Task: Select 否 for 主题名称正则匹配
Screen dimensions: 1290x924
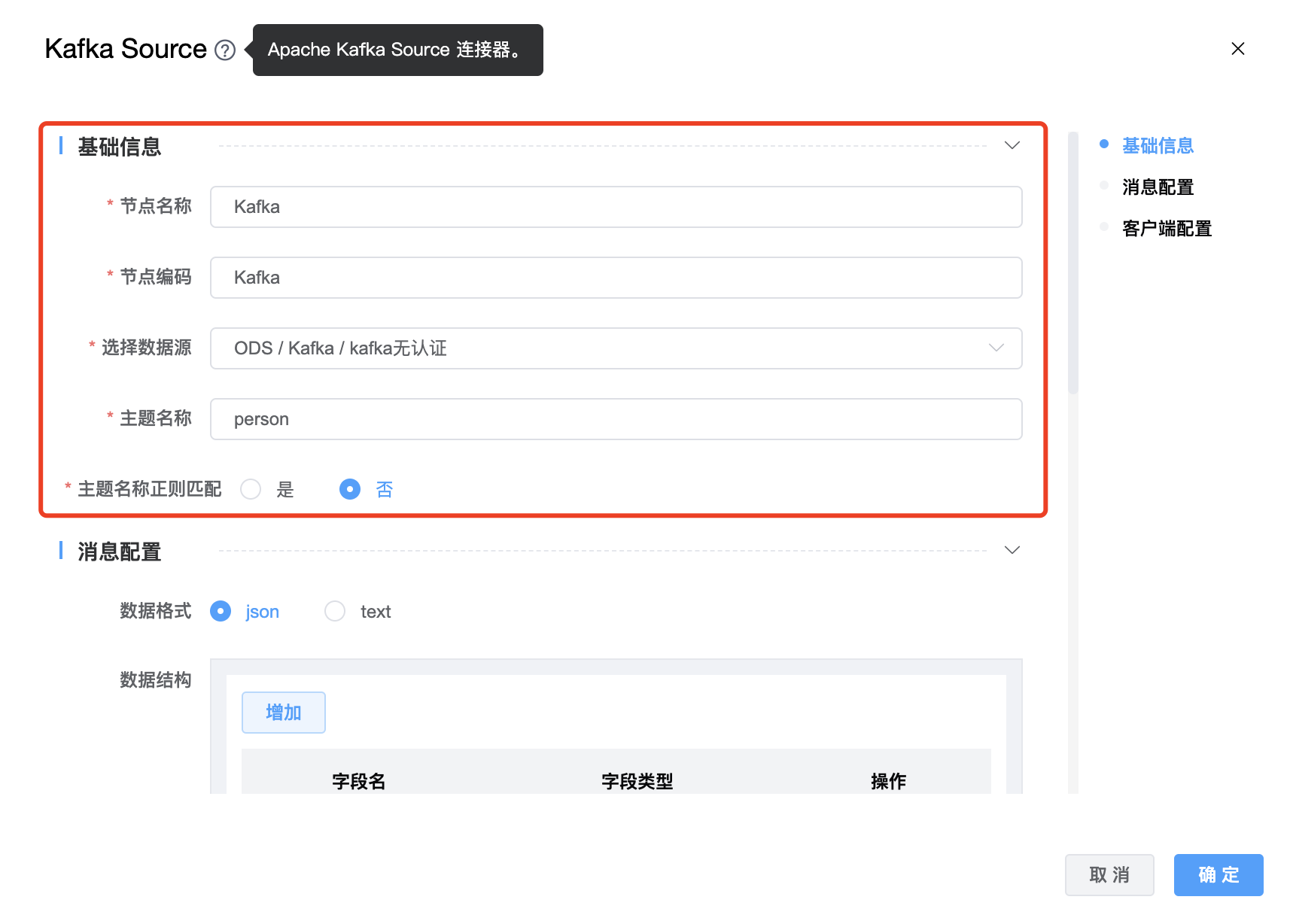Action: pos(350,490)
